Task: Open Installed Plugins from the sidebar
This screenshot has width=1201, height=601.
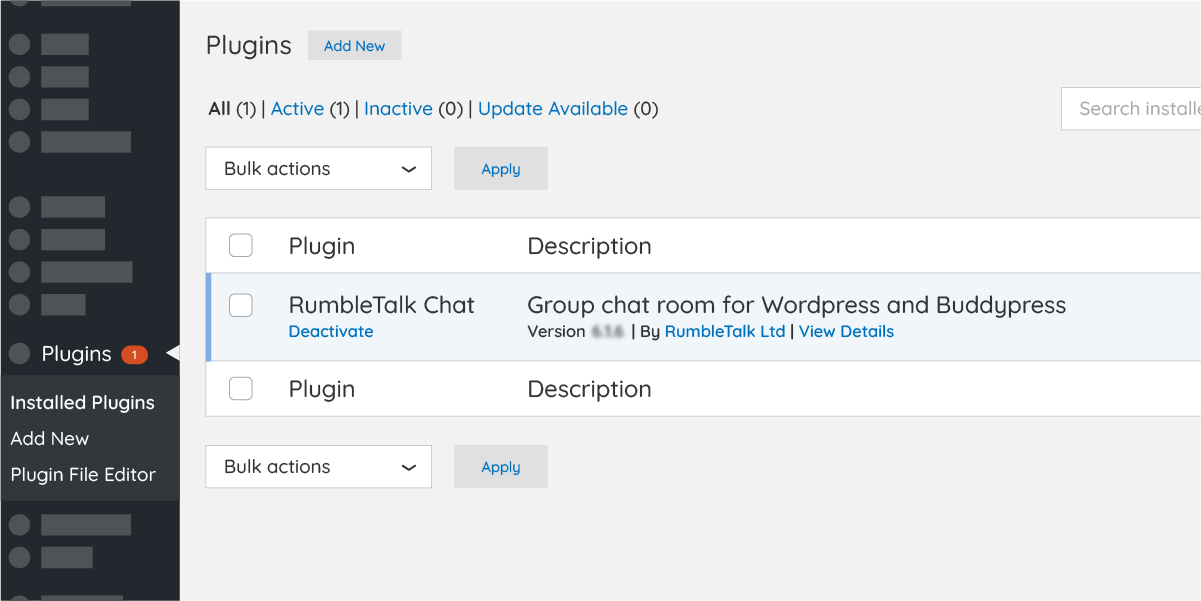Action: tap(82, 402)
